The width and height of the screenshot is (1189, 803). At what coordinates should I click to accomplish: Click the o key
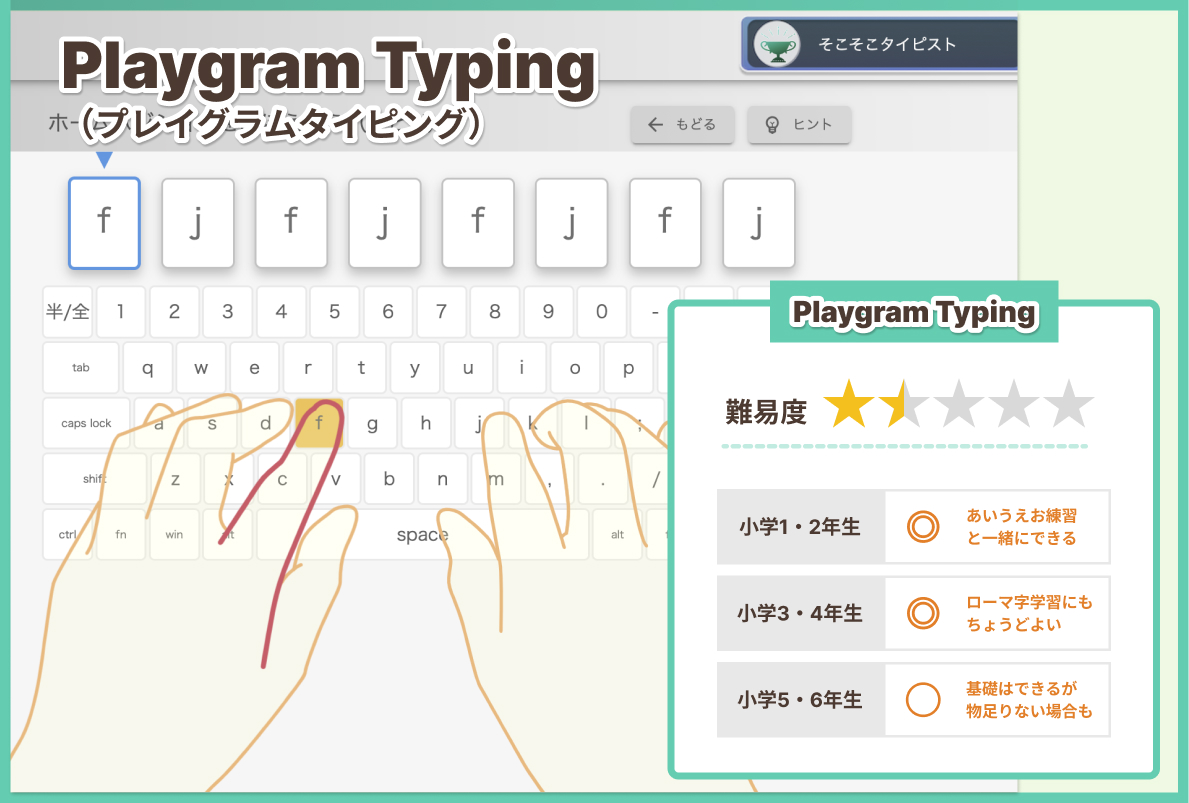[576, 368]
